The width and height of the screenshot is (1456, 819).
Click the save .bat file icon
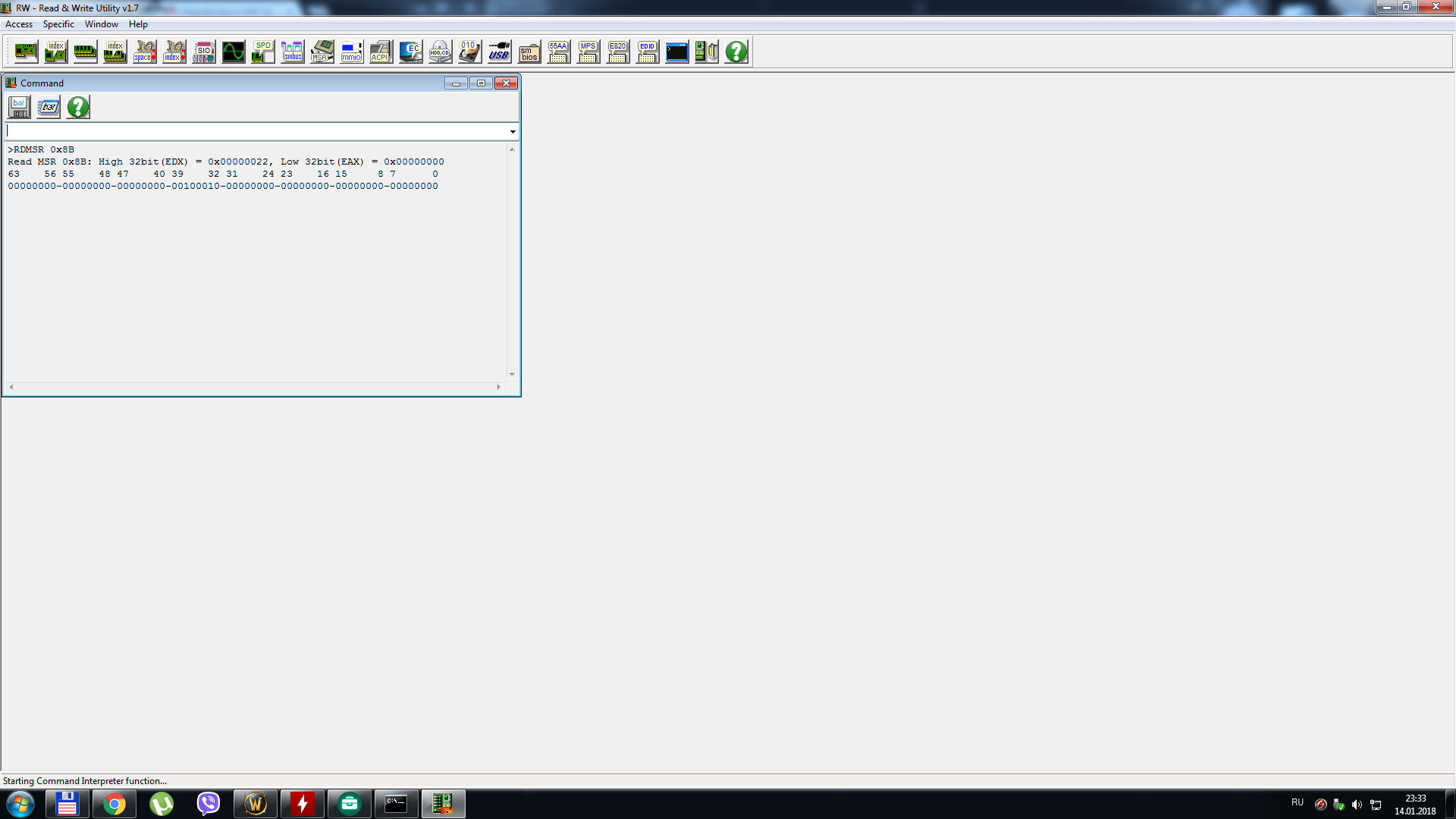[x=19, y=107]
